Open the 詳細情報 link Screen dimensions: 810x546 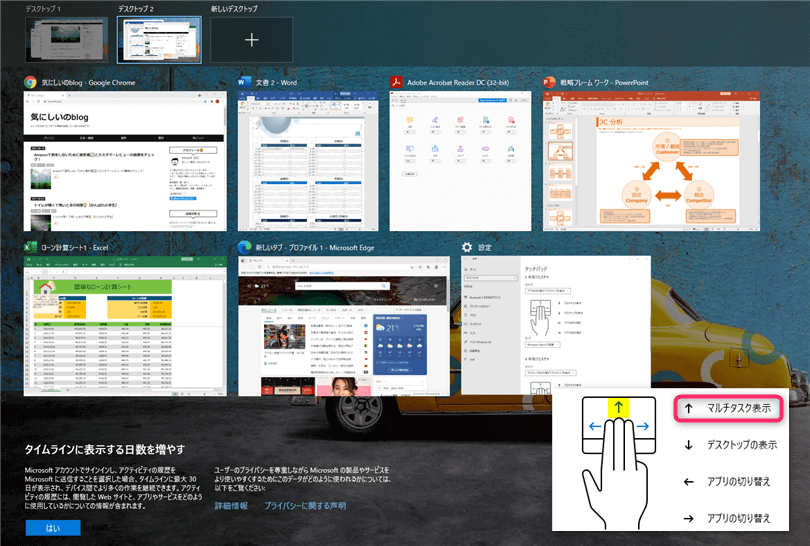231,506
